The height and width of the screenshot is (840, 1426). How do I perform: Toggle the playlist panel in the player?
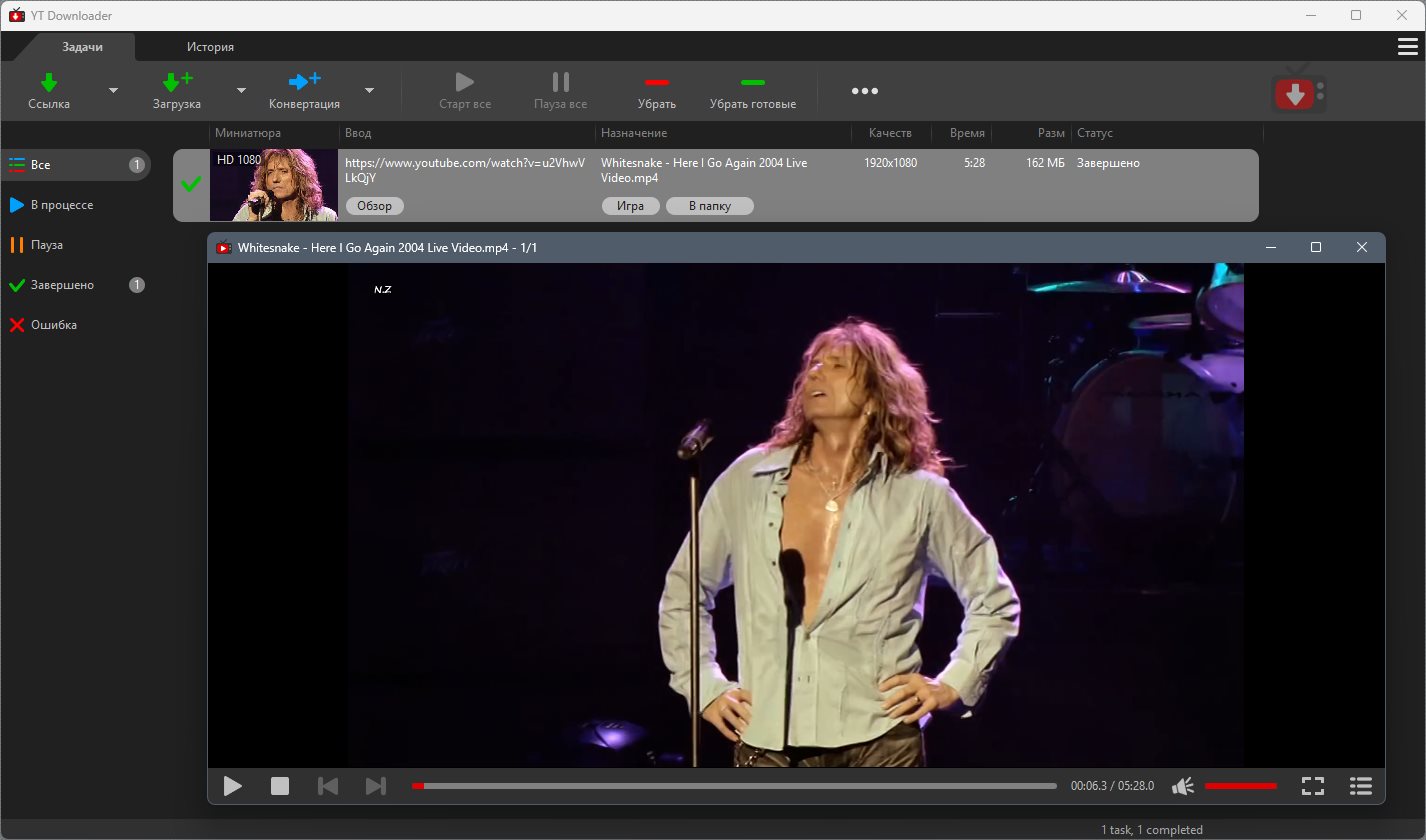(x=1360, y=786)
